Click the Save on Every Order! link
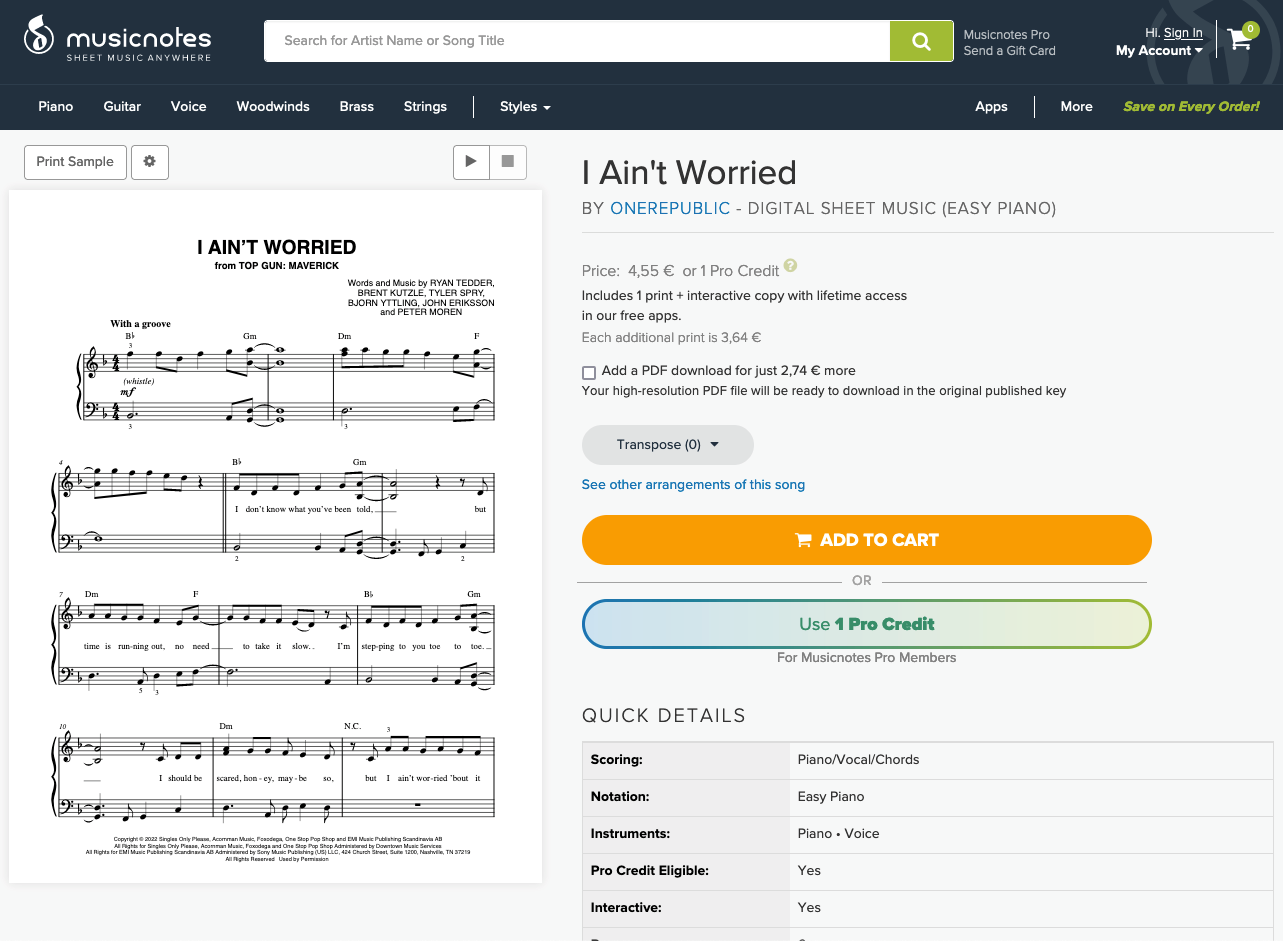 [x=1191, y=107]
